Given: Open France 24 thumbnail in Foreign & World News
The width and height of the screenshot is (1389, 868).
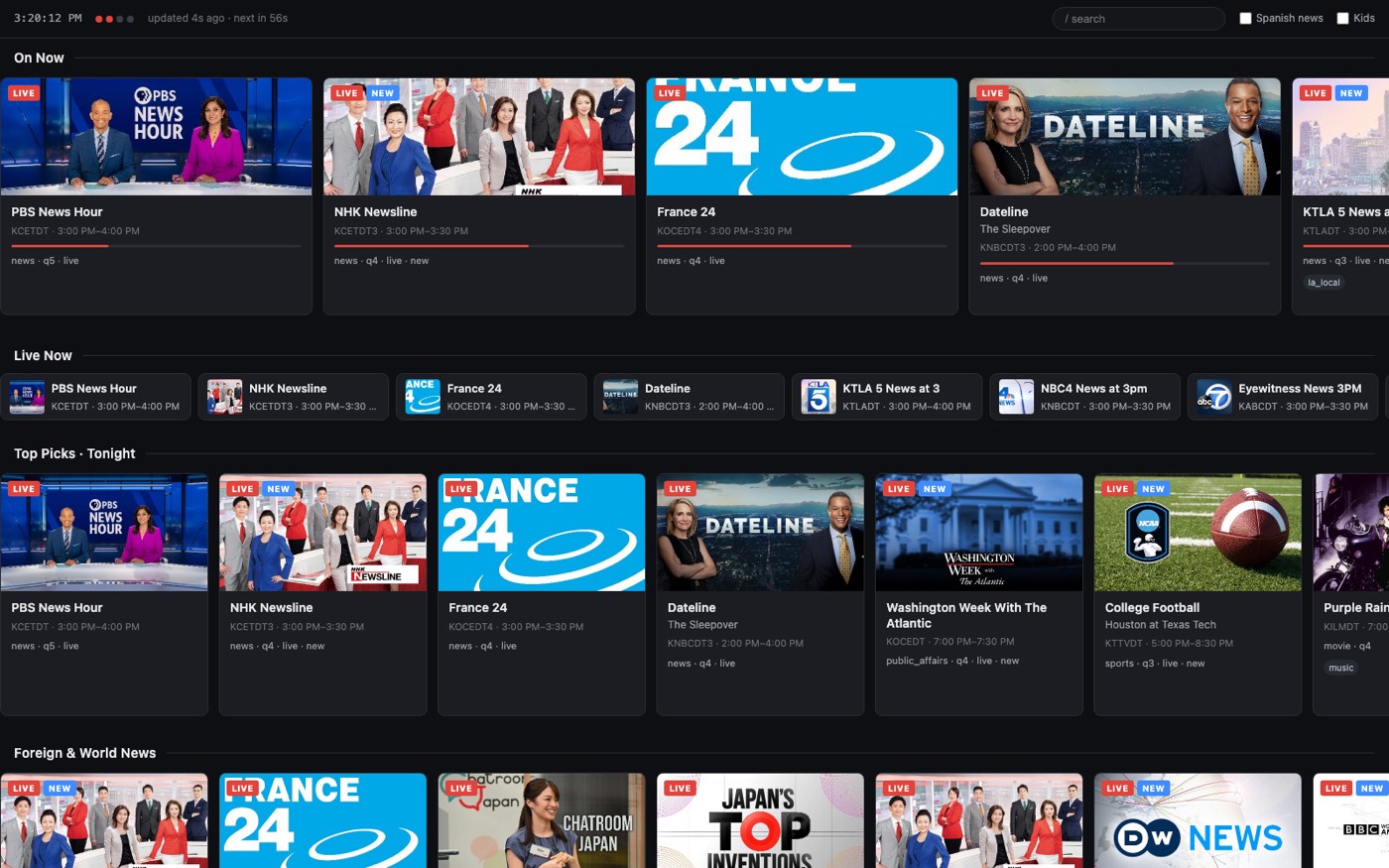Looking at the screenshot, I should tap(322, 820).
